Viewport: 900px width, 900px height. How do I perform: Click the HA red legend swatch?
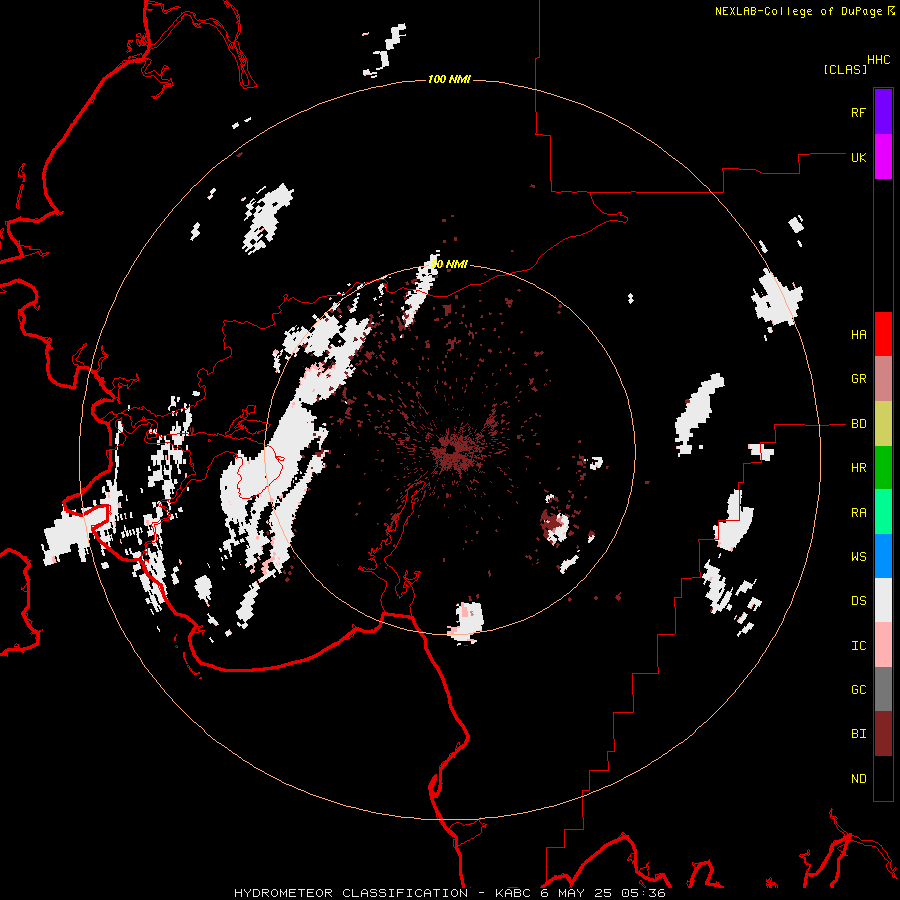[x=883, y=334]
